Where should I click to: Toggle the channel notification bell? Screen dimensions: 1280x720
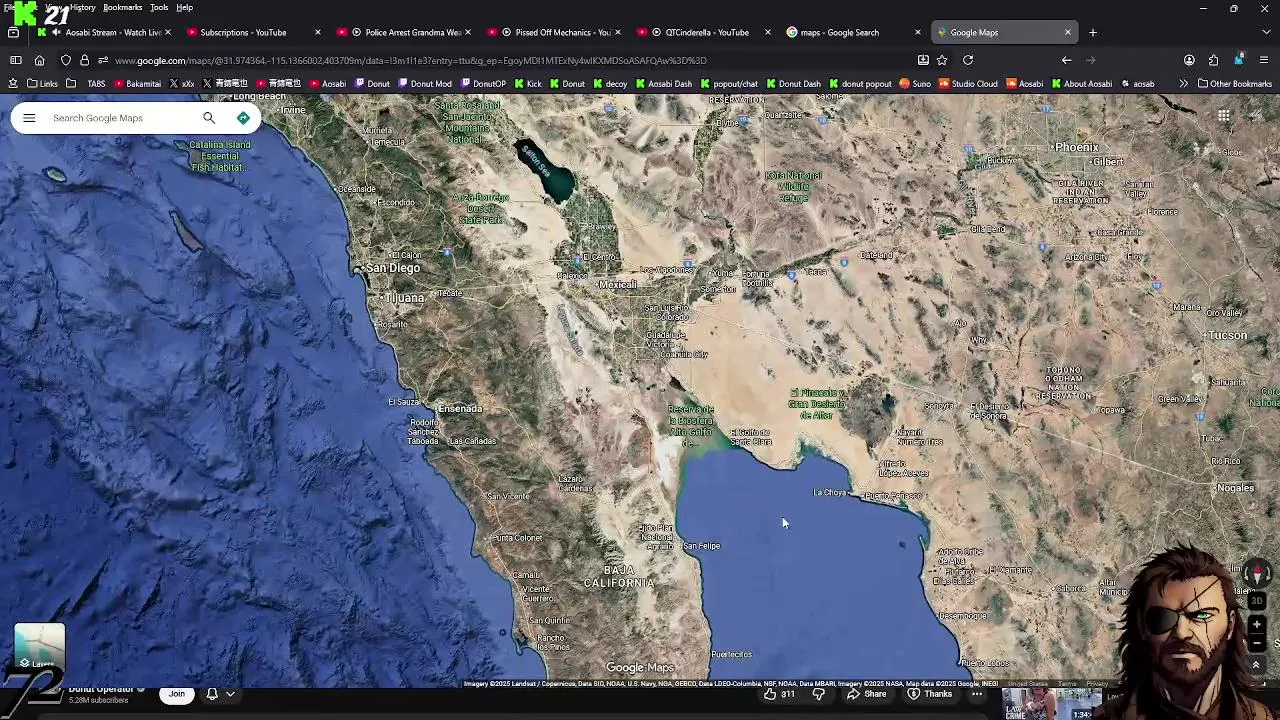coord(212,694)
